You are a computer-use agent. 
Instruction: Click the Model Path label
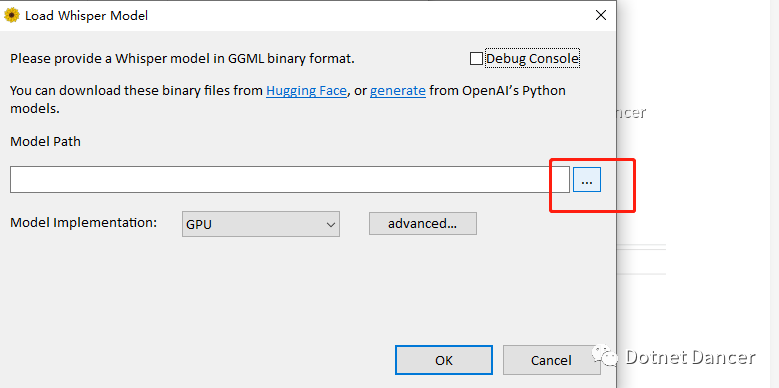(45, 142)
